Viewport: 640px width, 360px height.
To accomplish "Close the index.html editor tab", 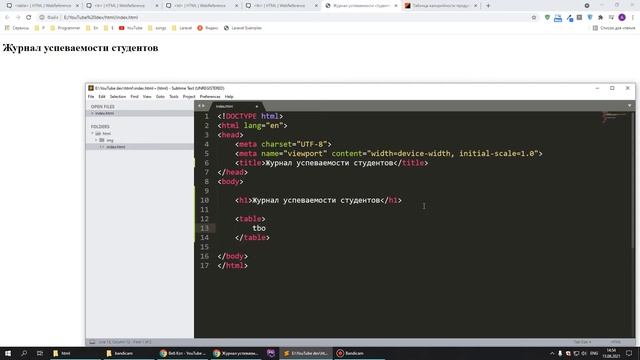I will (x=257, y=107).
